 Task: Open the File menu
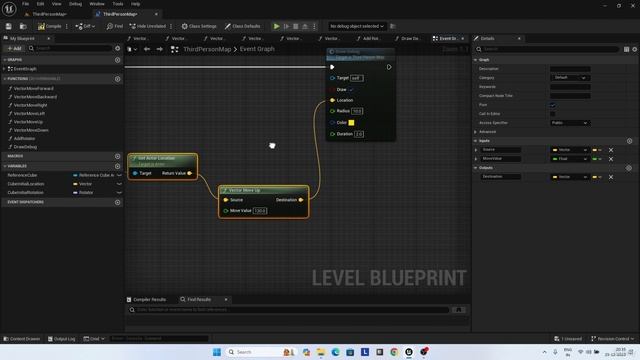(25, 4)
